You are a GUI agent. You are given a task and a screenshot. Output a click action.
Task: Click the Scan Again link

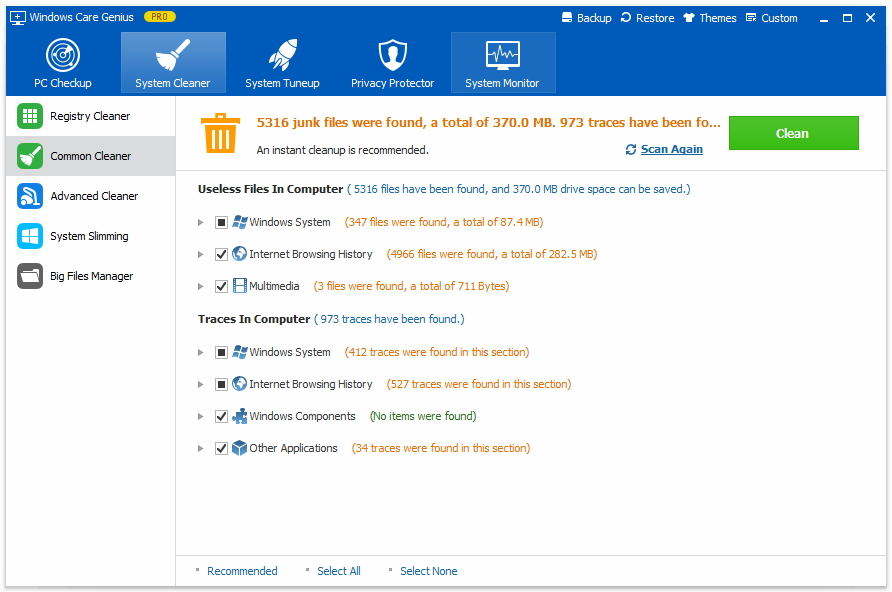click(671, 149)
